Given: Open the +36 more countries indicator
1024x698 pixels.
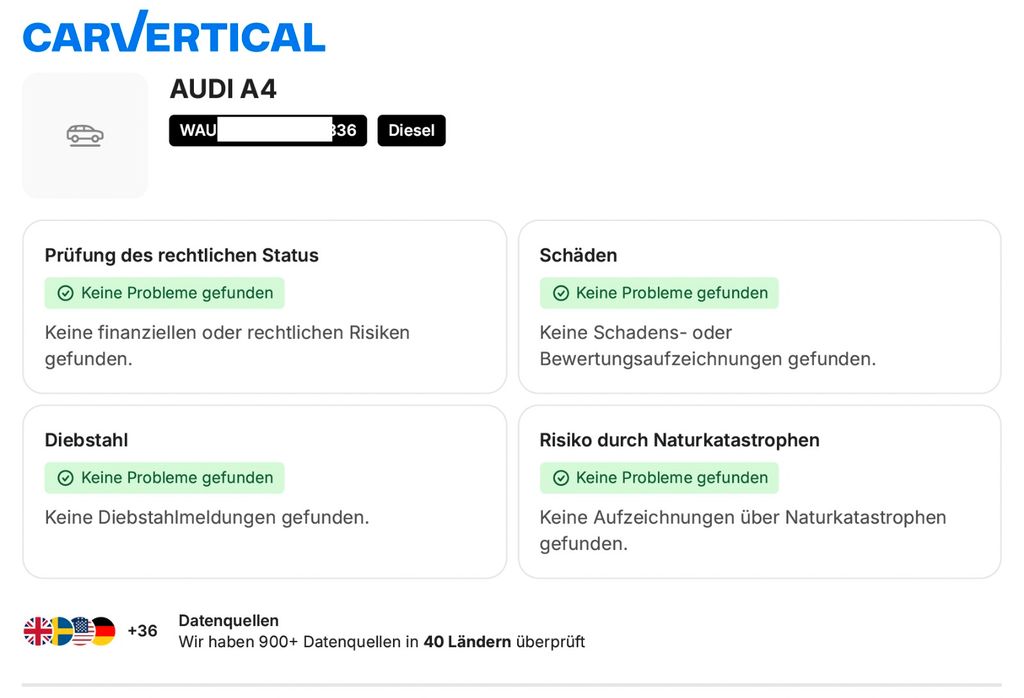Looking at the screenshot, I should click(x=142, y=631).
